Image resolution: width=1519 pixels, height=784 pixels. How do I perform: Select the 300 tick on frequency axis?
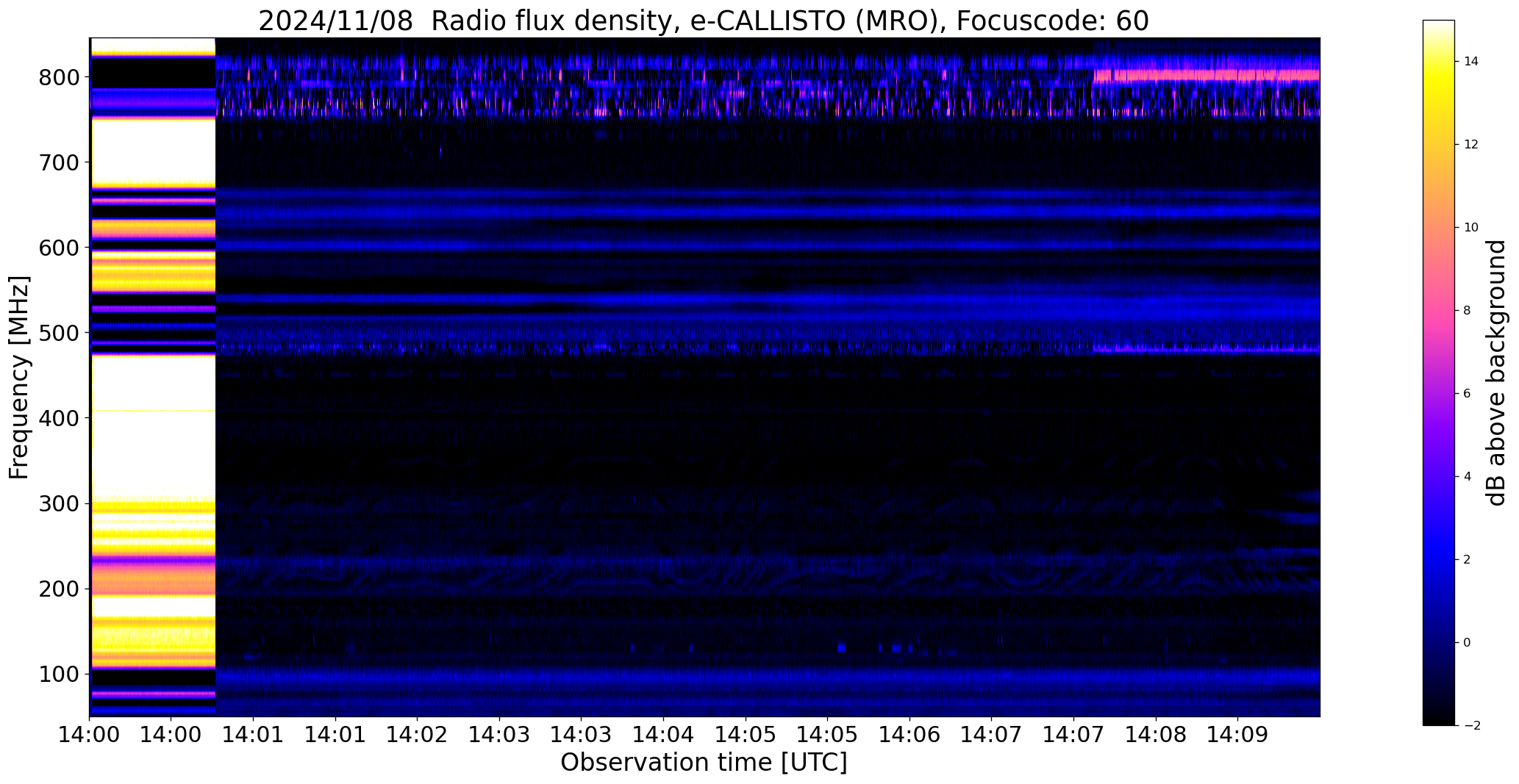click(x=58, y=503)
